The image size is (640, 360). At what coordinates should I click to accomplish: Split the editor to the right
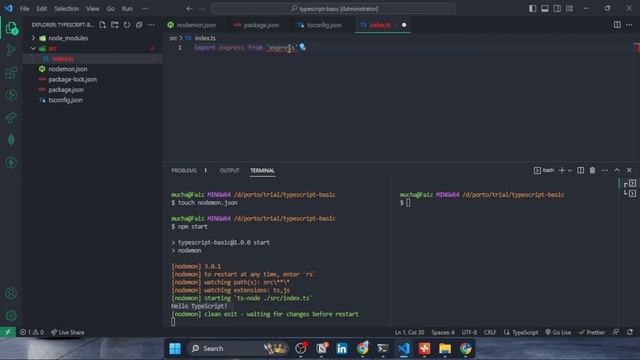point(617,25)
